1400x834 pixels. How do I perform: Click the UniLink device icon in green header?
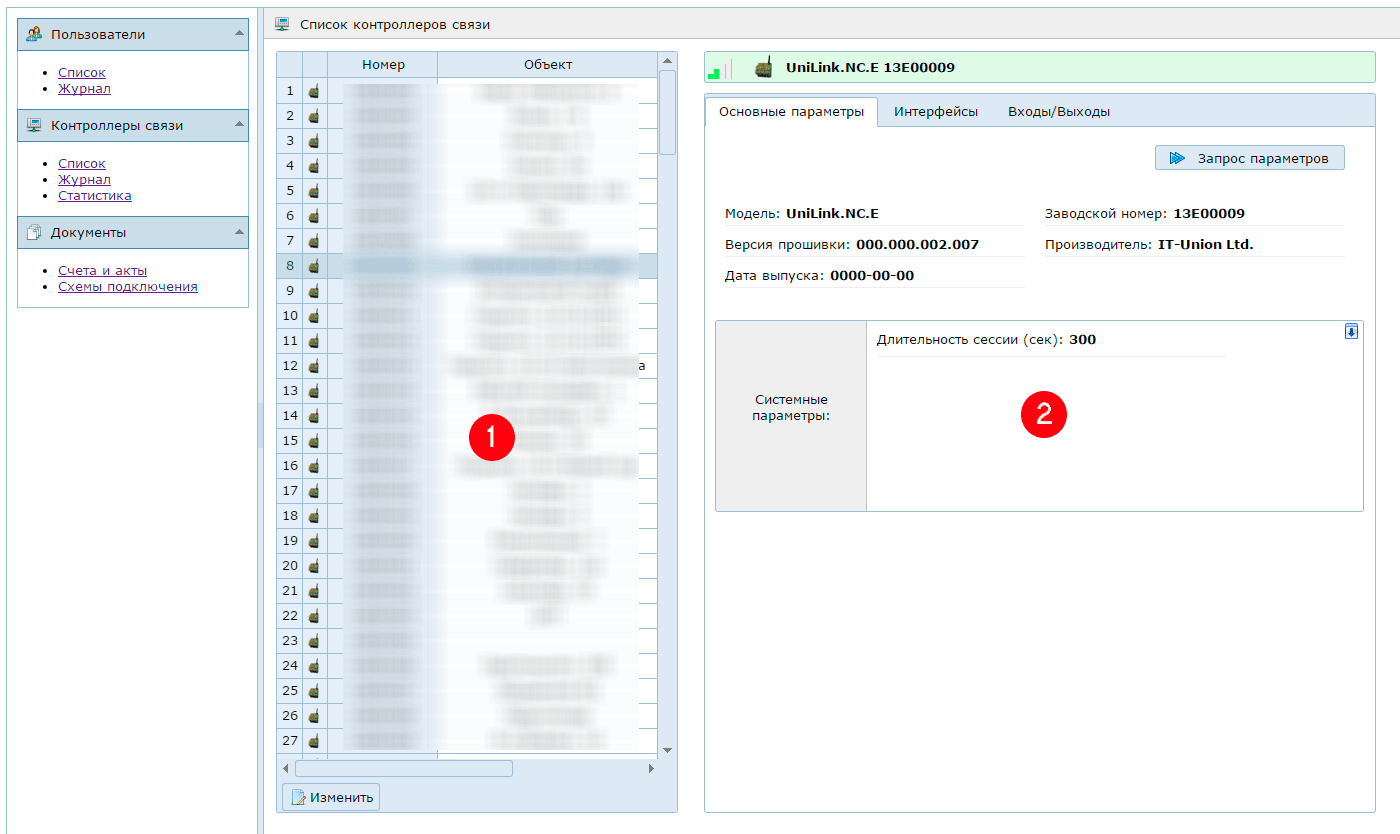[x=763, y=67]
